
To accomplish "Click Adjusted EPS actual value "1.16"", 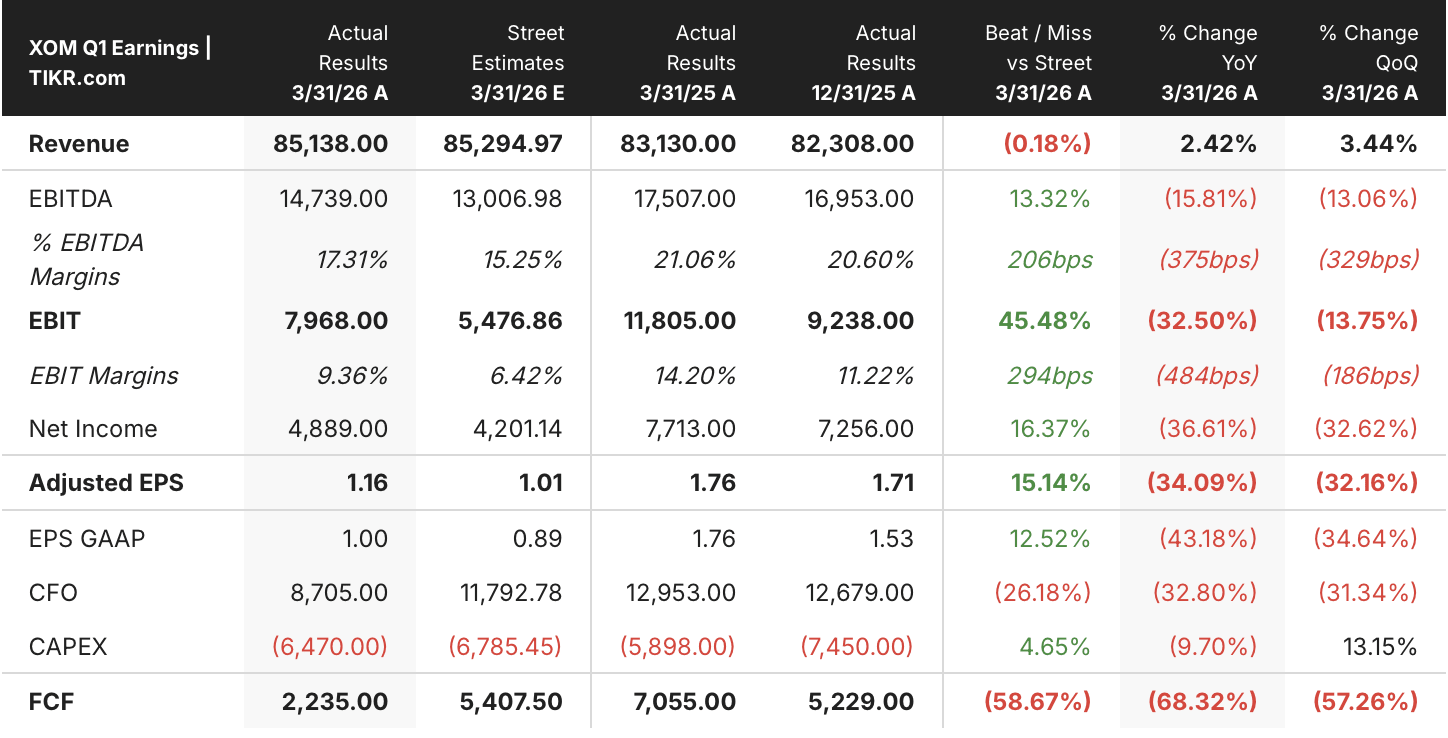I will tap(367, 483).
